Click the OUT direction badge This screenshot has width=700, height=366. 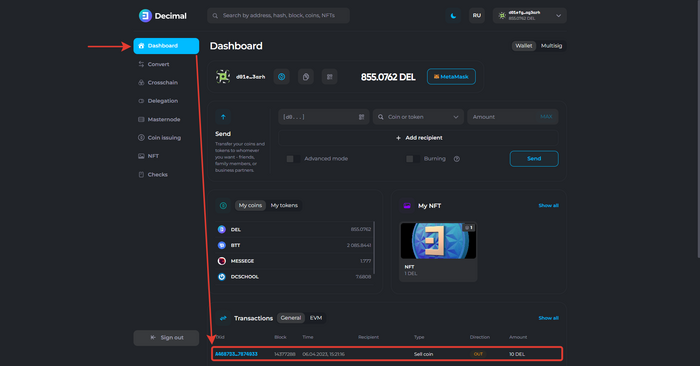(478, 354)
